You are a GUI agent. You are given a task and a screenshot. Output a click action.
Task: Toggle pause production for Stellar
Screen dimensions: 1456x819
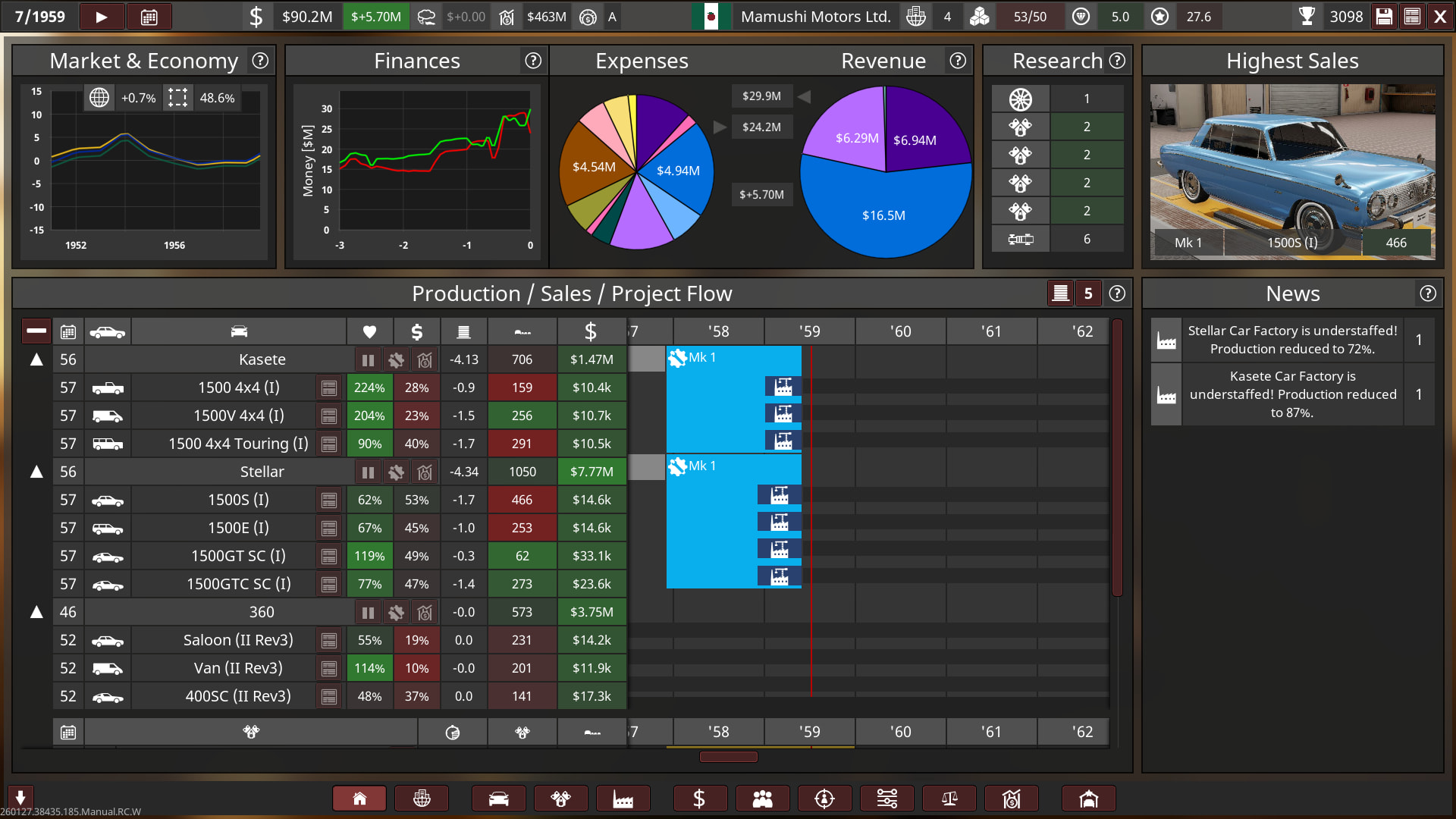coord(368,472)
